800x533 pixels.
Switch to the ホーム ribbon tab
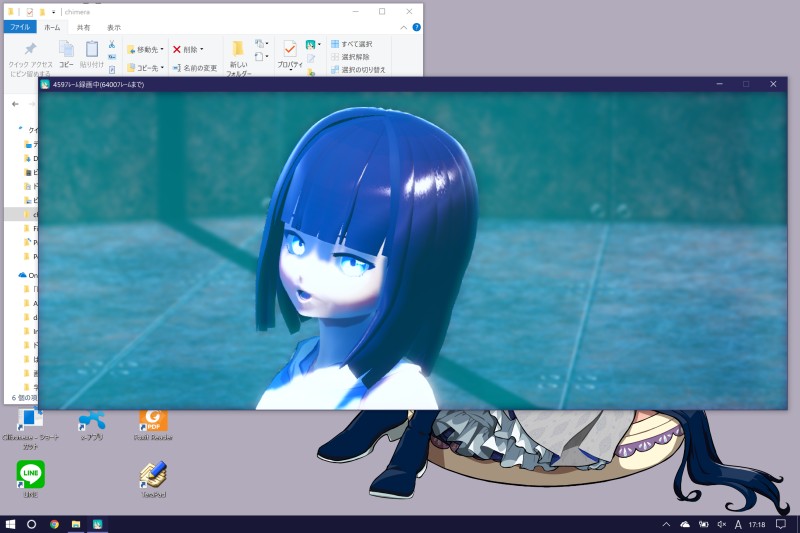pos(52,28)
